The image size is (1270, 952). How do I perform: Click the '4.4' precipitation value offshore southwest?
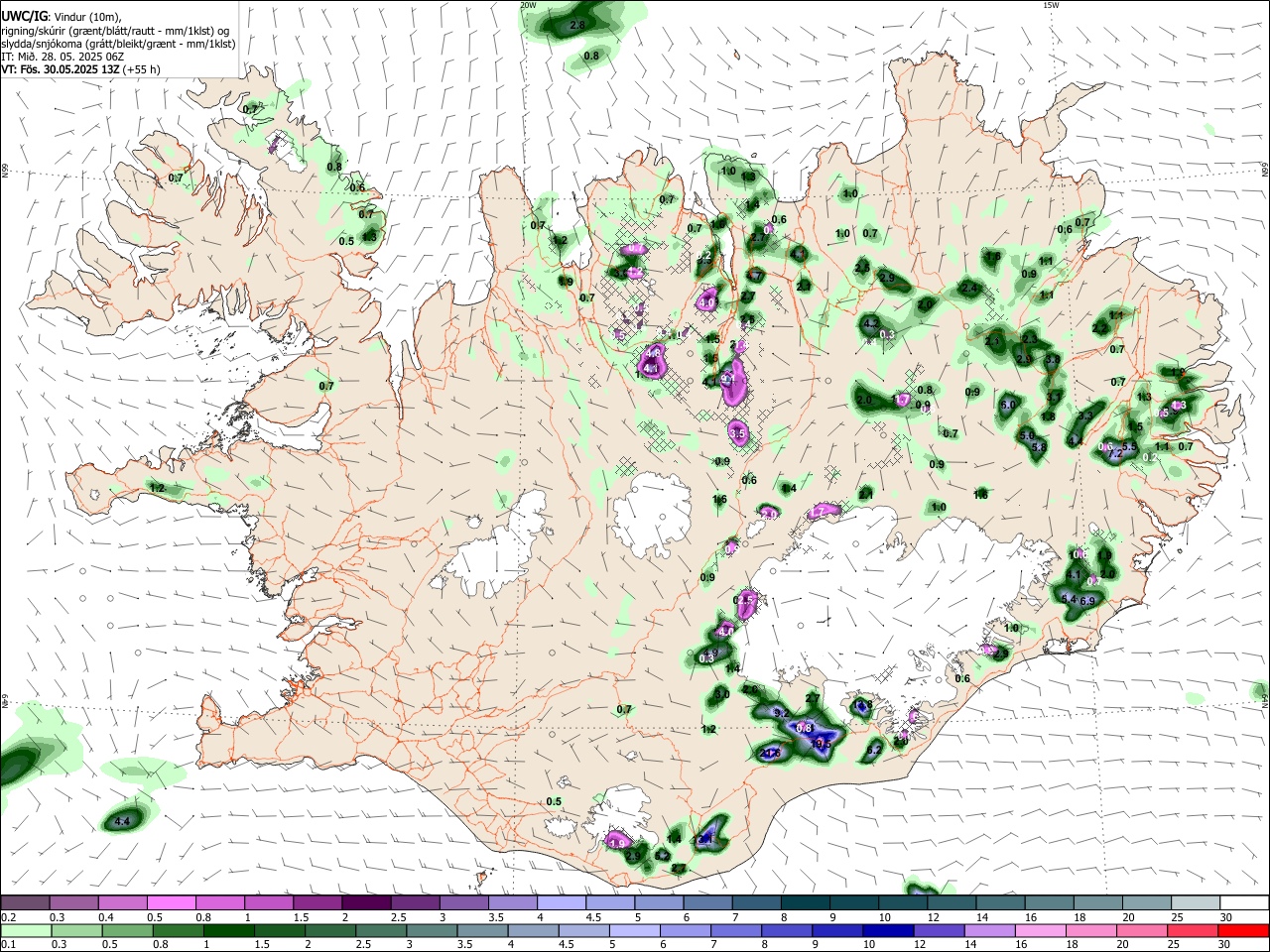pos(123,822)
